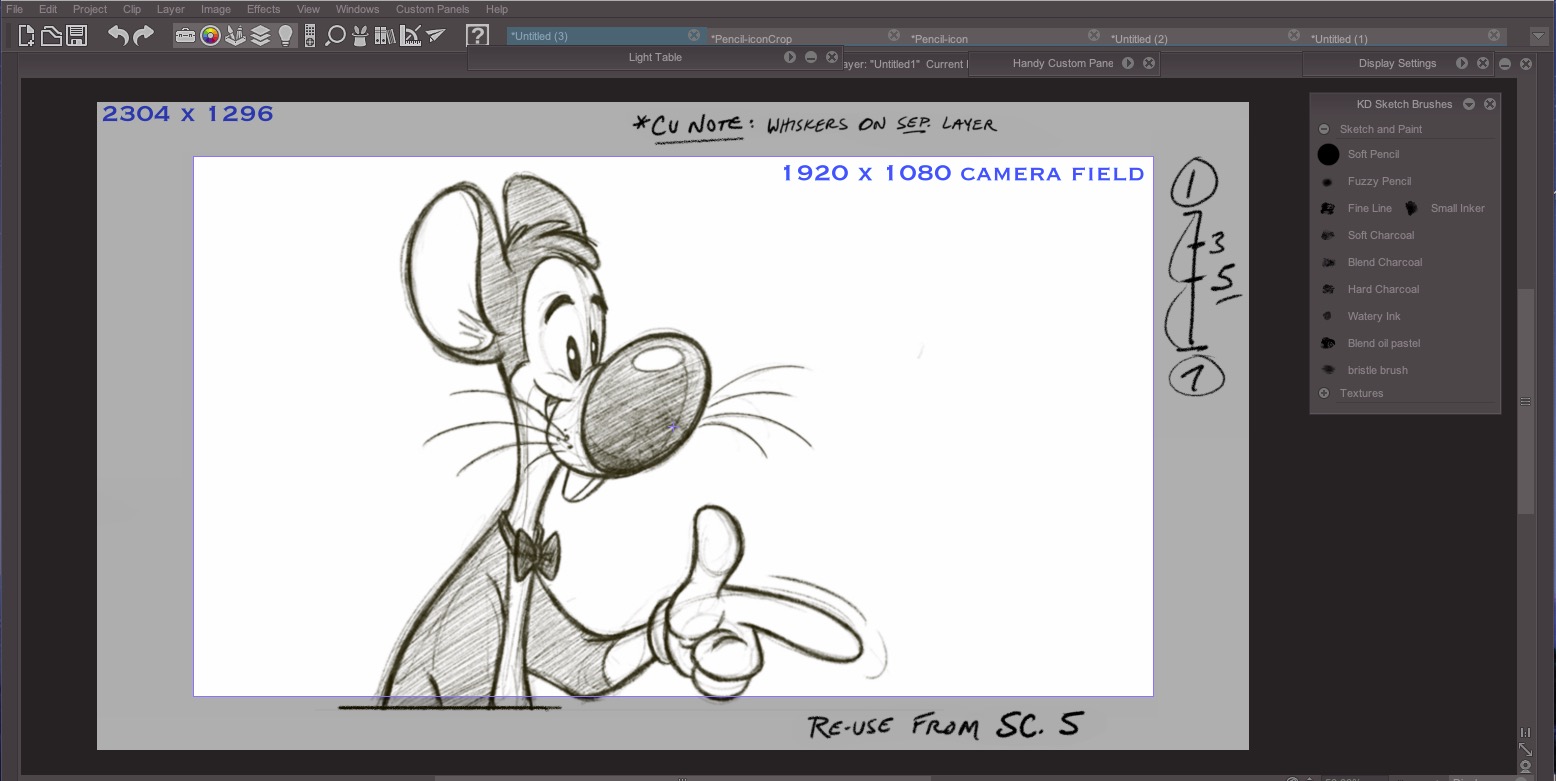Open the Effects menu
This screenshot has width=1556, height=781.
pyautogui.click(x=264, y=9)
